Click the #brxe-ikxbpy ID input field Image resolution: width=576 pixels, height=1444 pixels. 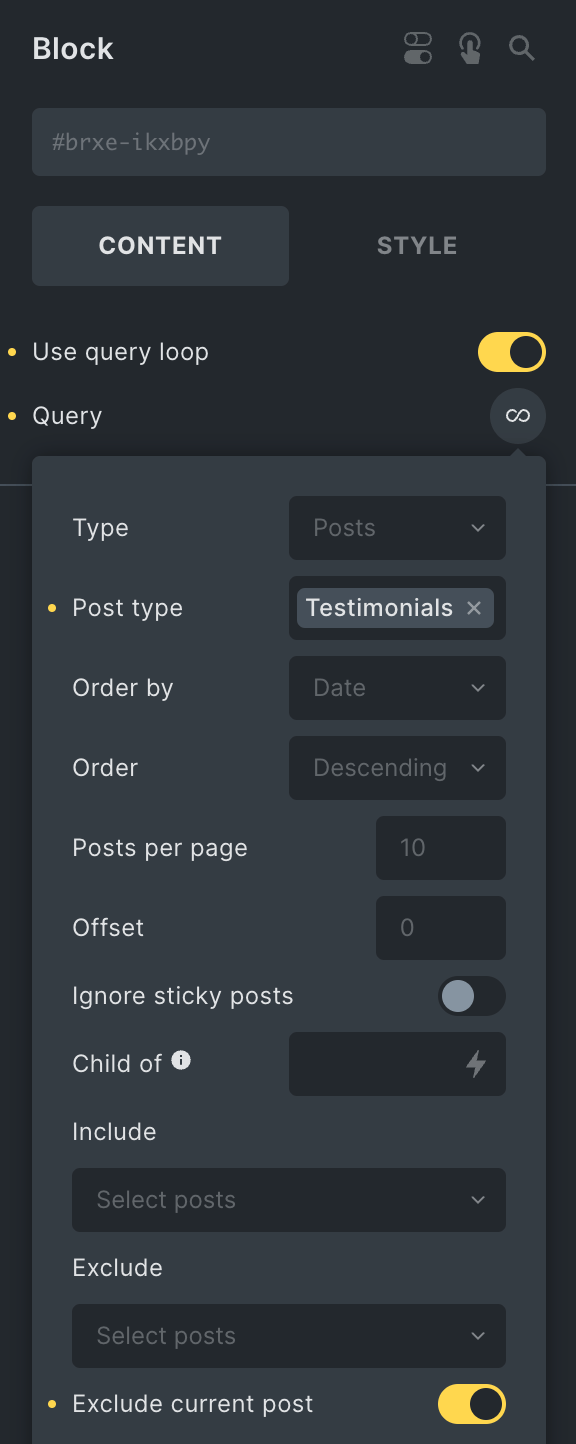tap(288, 142)
